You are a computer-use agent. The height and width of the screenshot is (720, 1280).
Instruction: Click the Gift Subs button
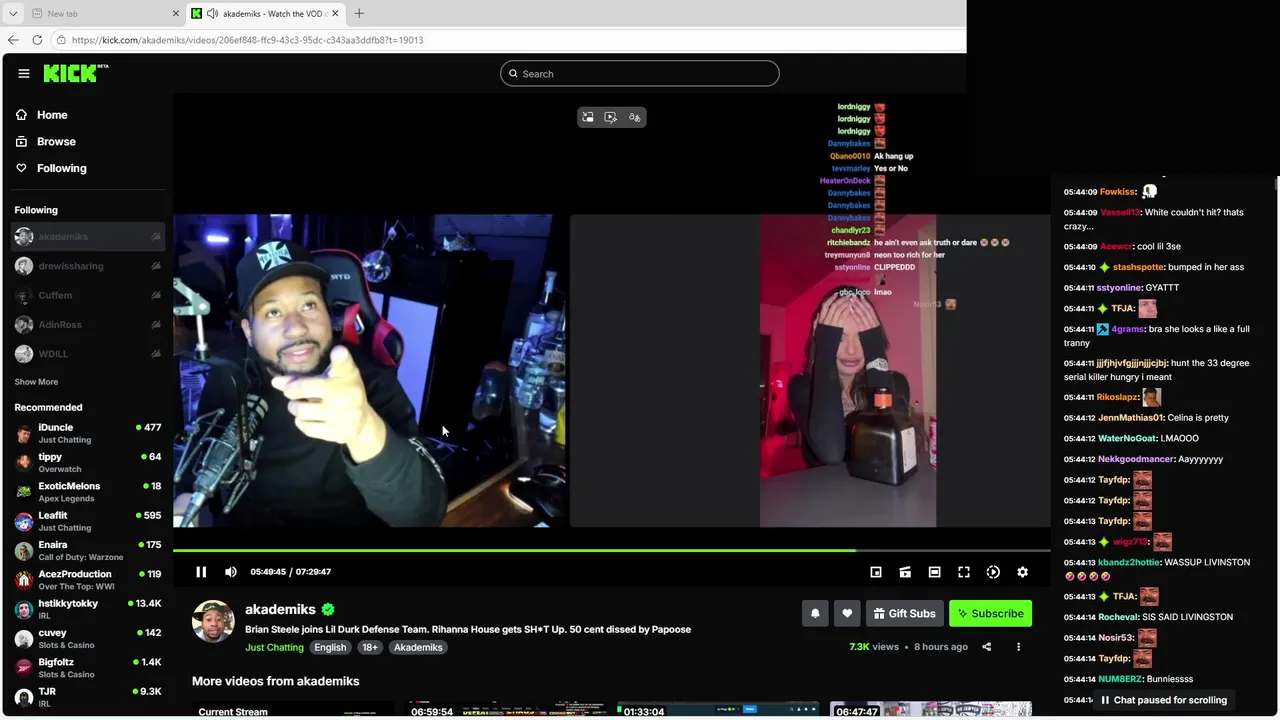point(904,613)
